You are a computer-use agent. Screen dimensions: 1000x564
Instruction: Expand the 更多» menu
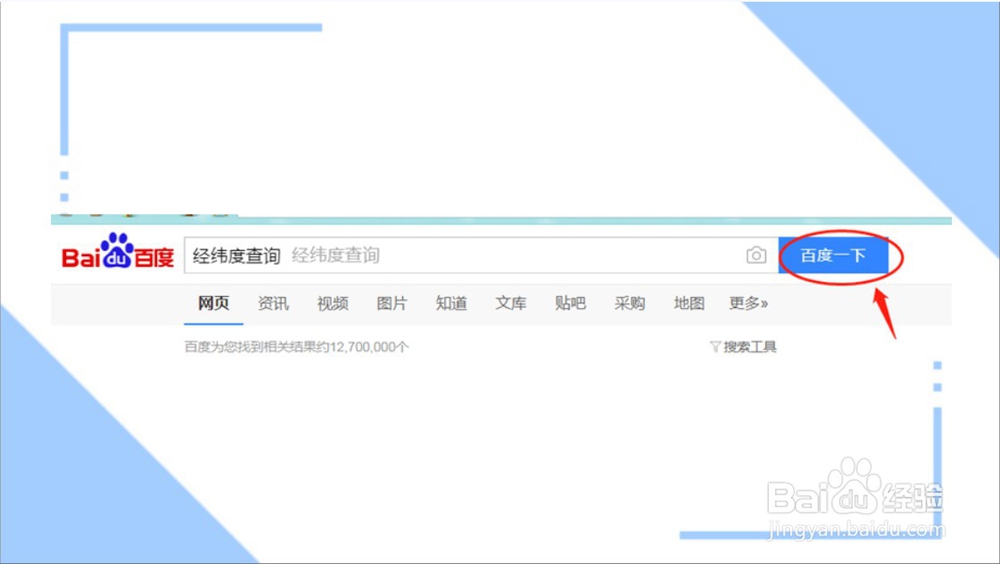(749, 303)
